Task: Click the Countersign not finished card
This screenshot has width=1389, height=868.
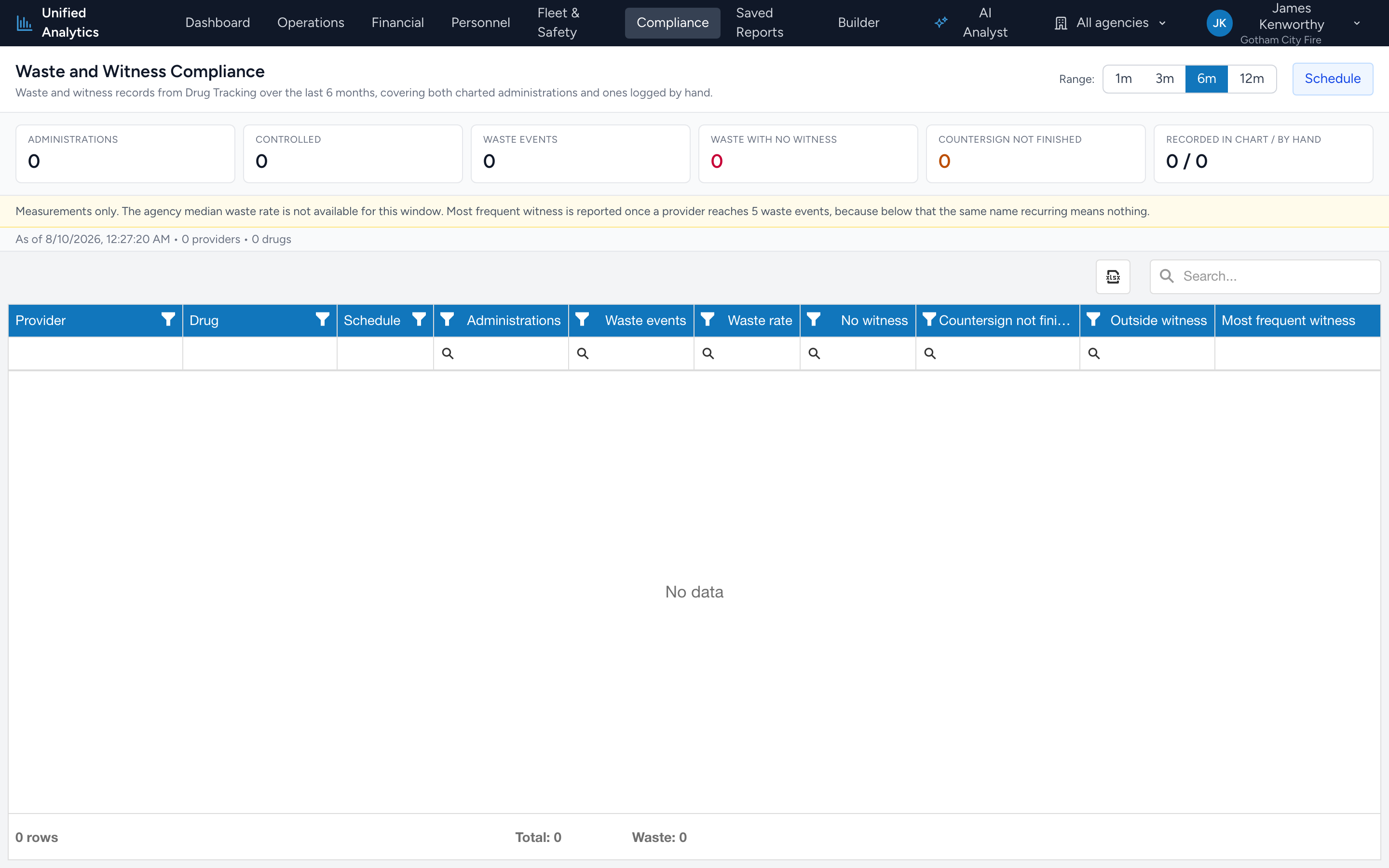Action: (x=1035, y=154)
